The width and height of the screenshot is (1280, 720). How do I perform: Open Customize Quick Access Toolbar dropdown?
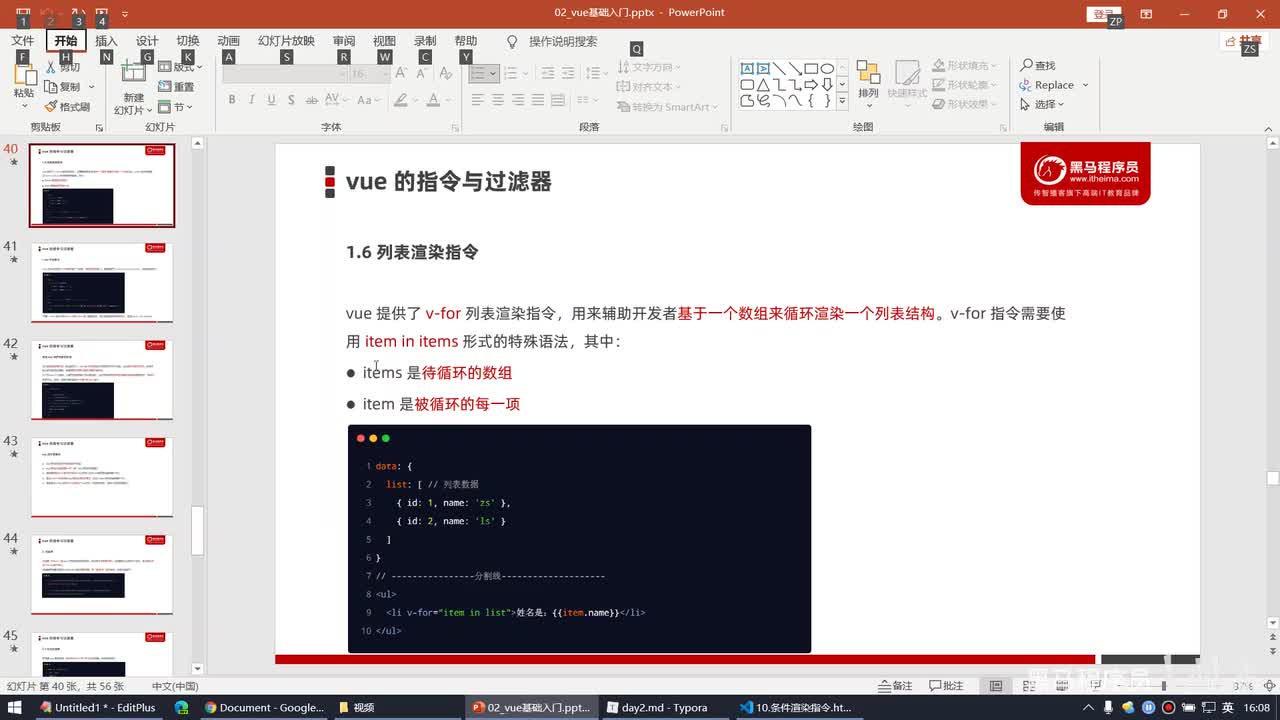(125, 14)
